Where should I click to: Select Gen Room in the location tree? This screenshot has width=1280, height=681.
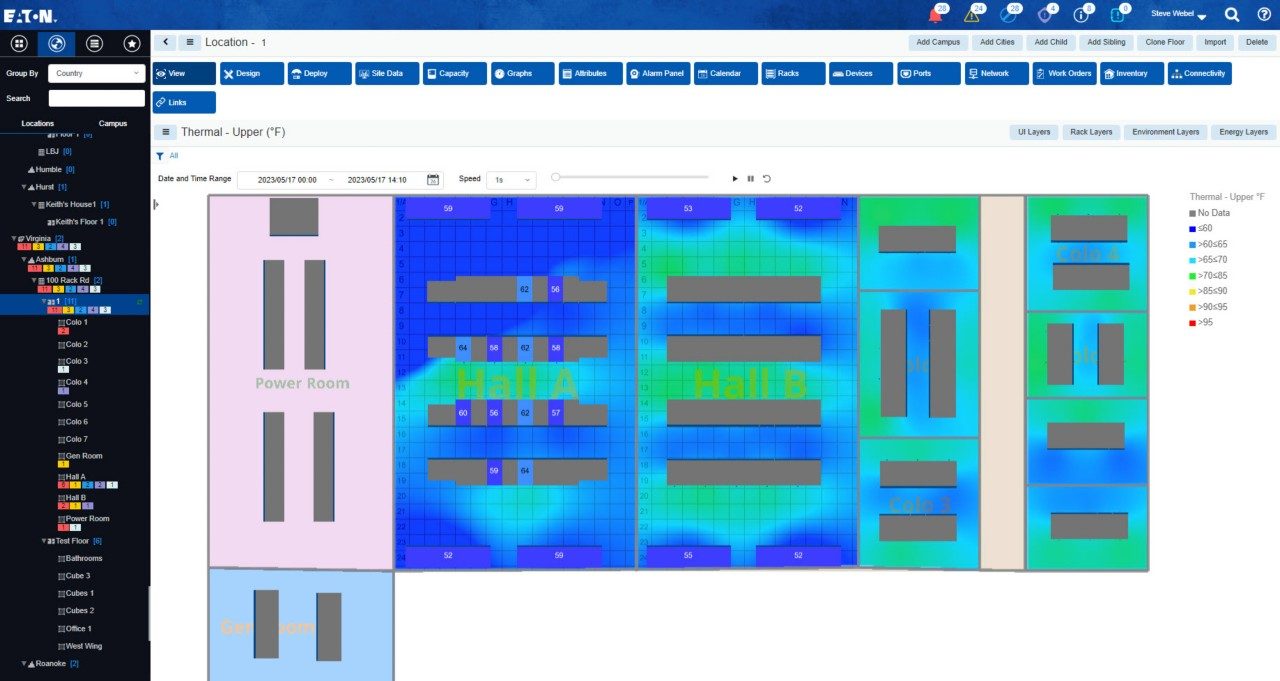pos(84,456)
